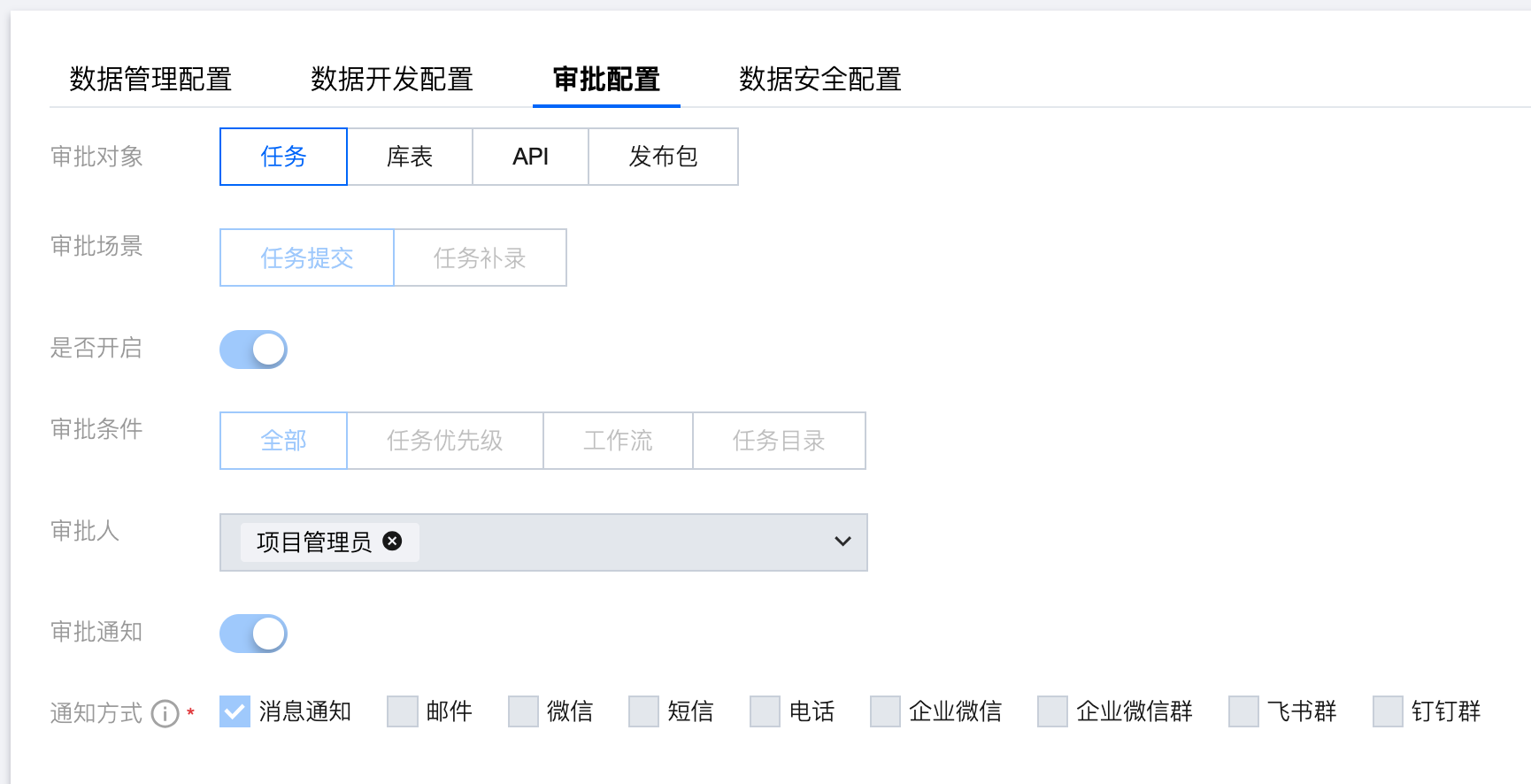Open the 数据安全配置 tab
The width and height of the screenshot is (1531, 784).
820,80
